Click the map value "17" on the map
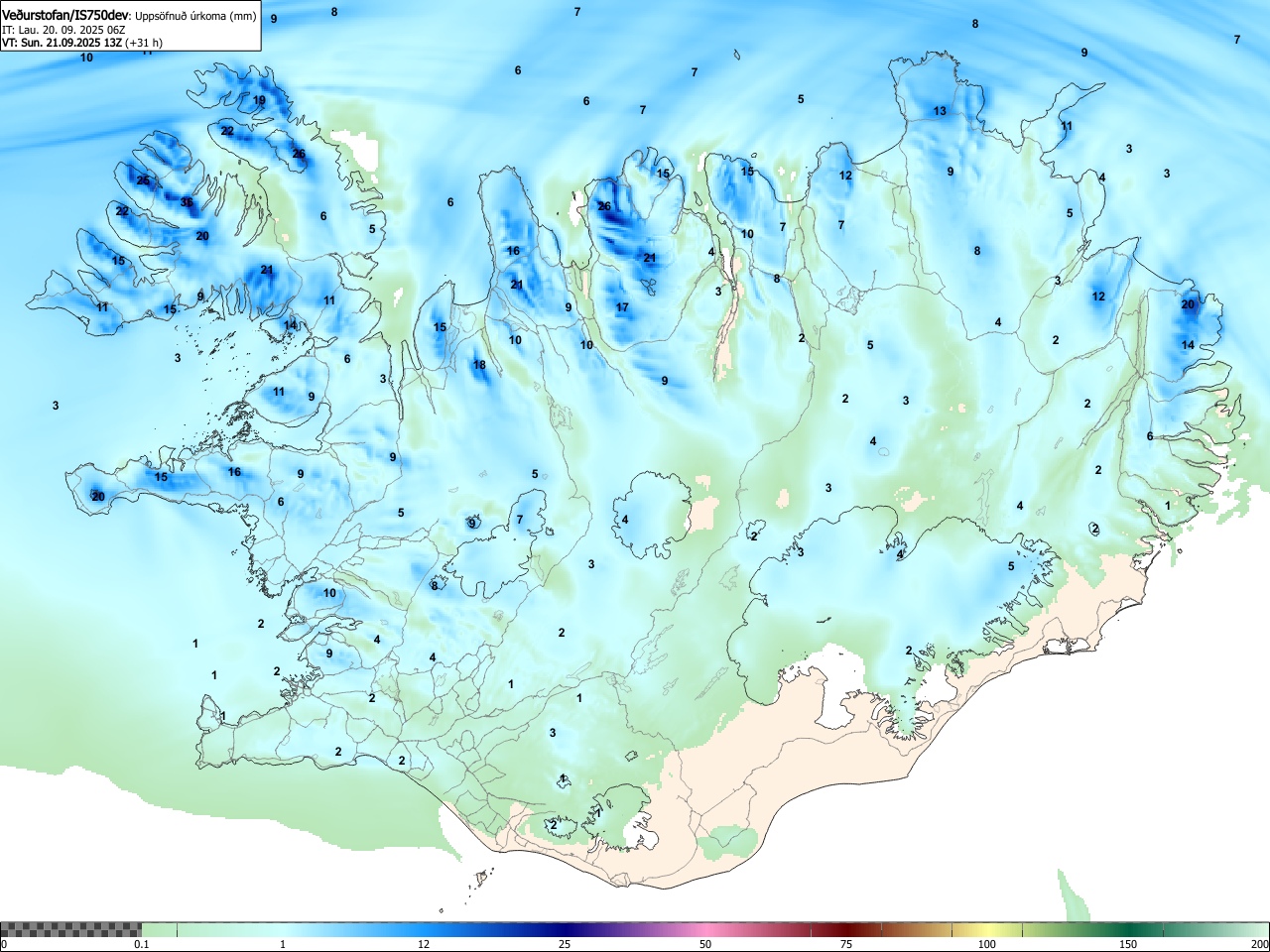 pyautogui.click(x=622, y=307)
